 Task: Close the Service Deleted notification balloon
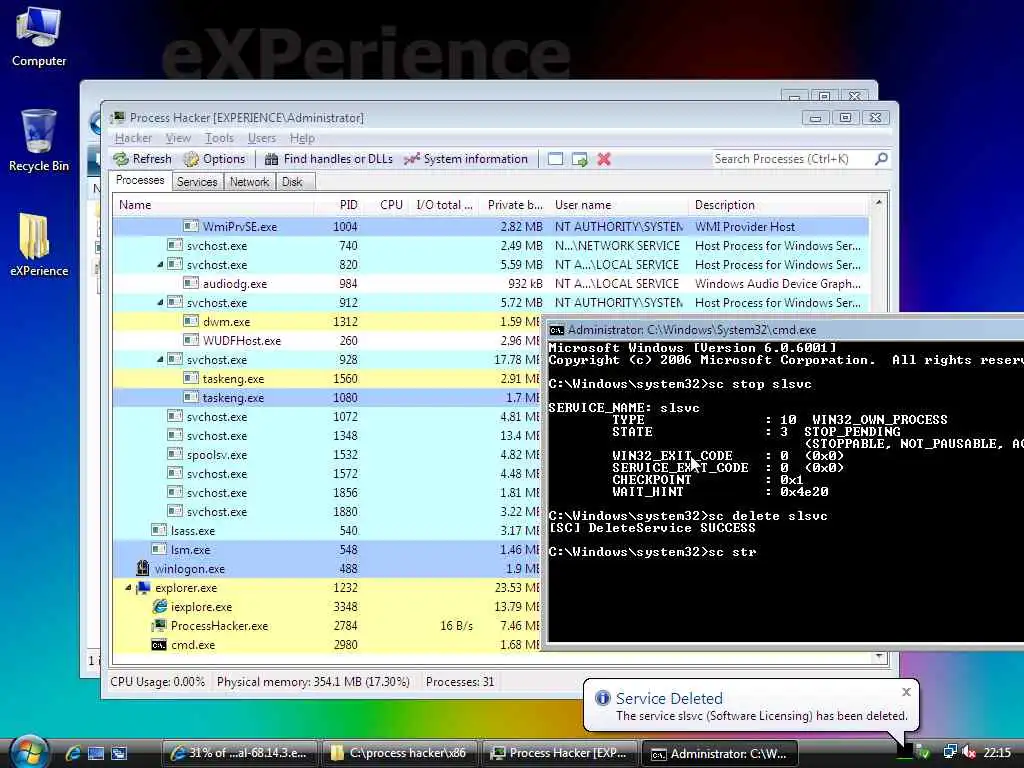(x=906, y=692)
